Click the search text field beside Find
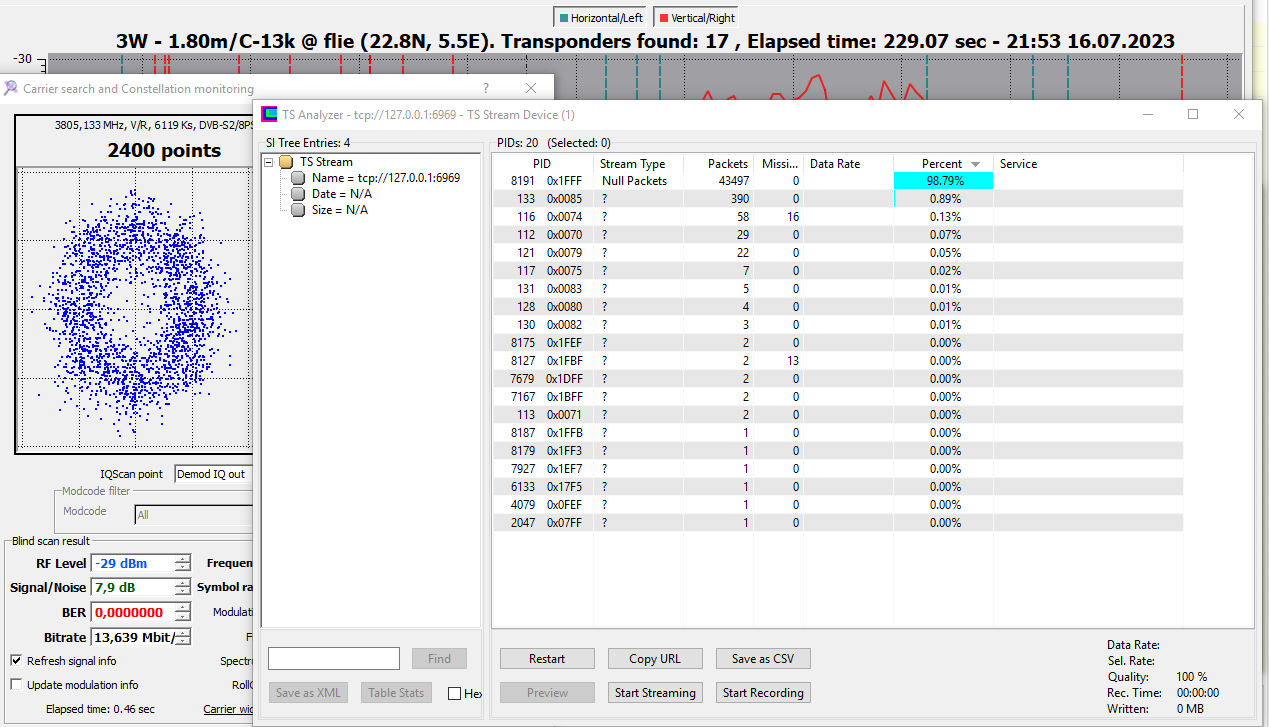The height and width of the screenshot is (727, 1269). pos(334,659)
